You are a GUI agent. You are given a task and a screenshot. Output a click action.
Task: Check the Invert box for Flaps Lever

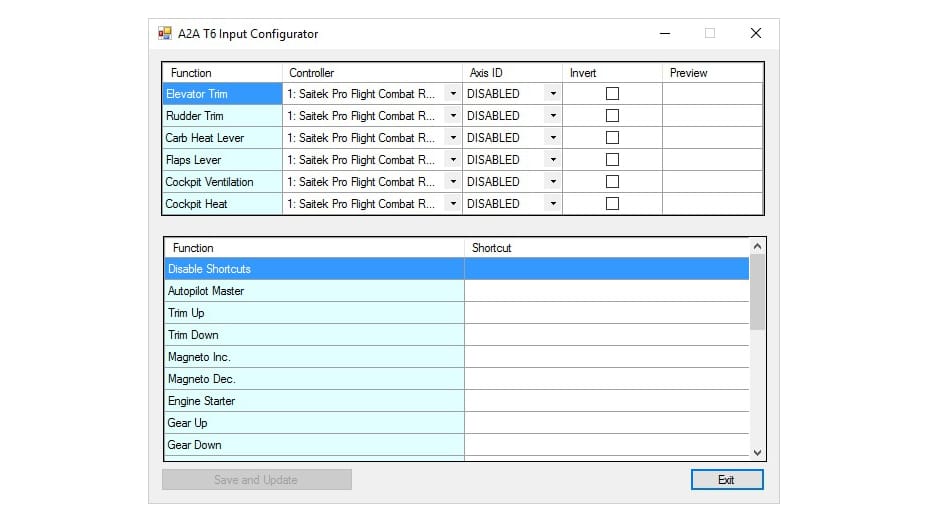point(612,160)
